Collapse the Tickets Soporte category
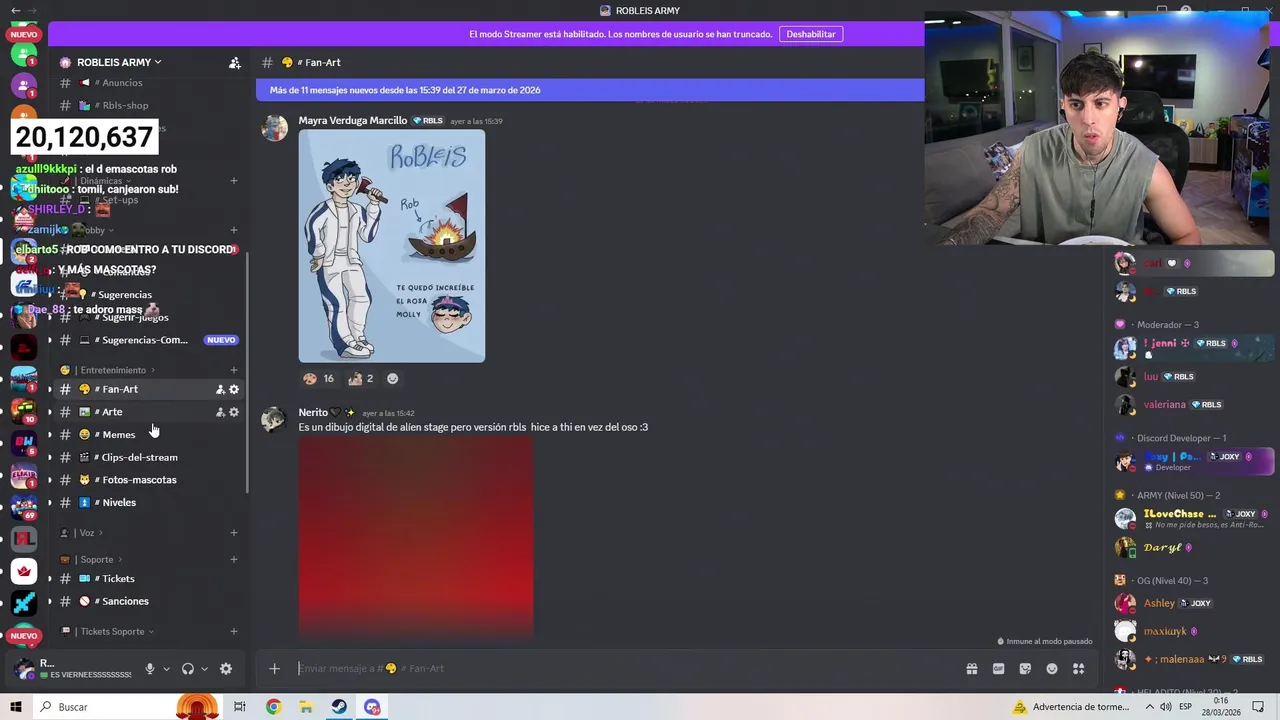The width and height of the screenshot is (1280, 720). tap(107, 632)
